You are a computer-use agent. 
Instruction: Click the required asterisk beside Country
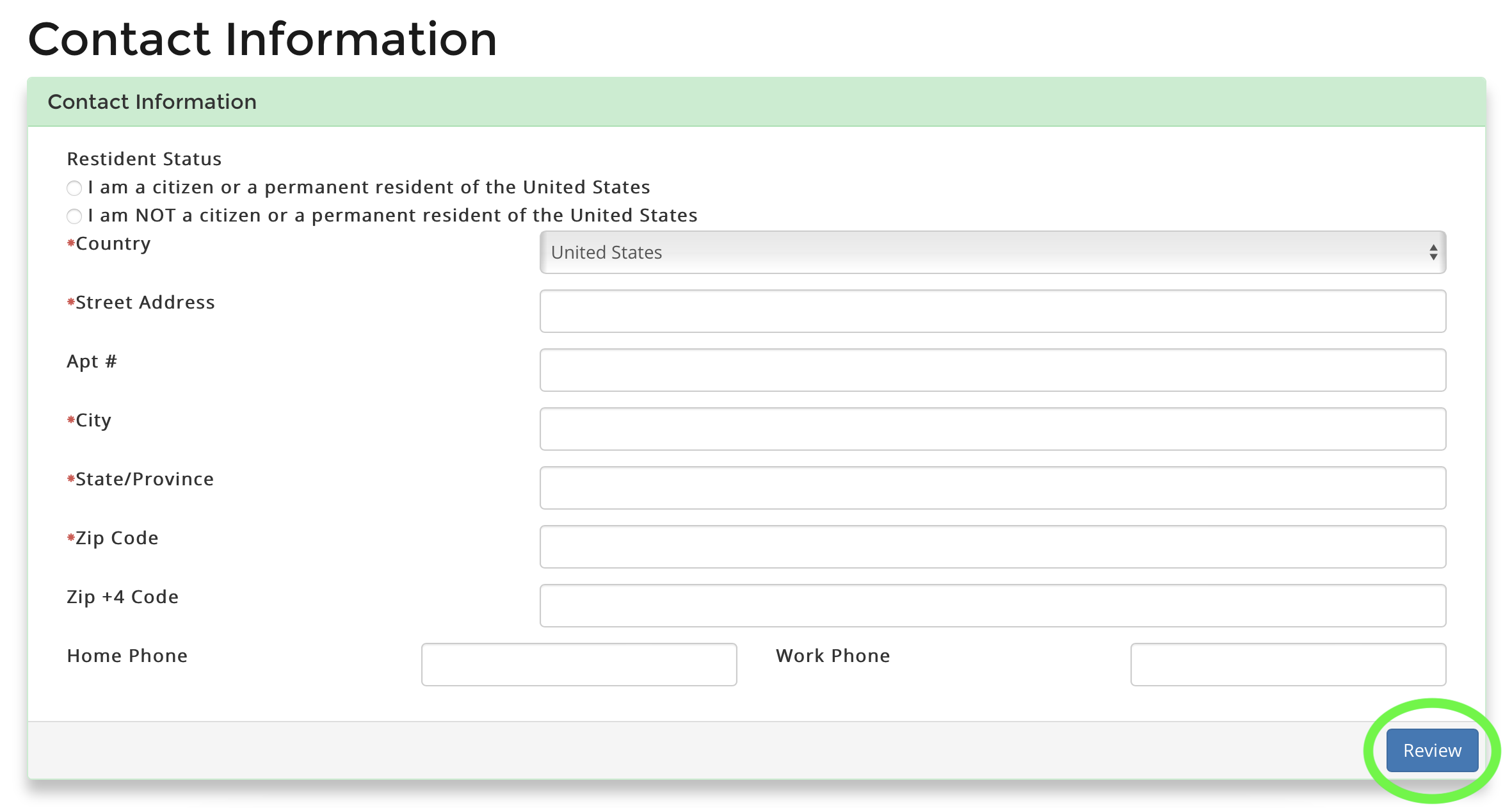70,244
